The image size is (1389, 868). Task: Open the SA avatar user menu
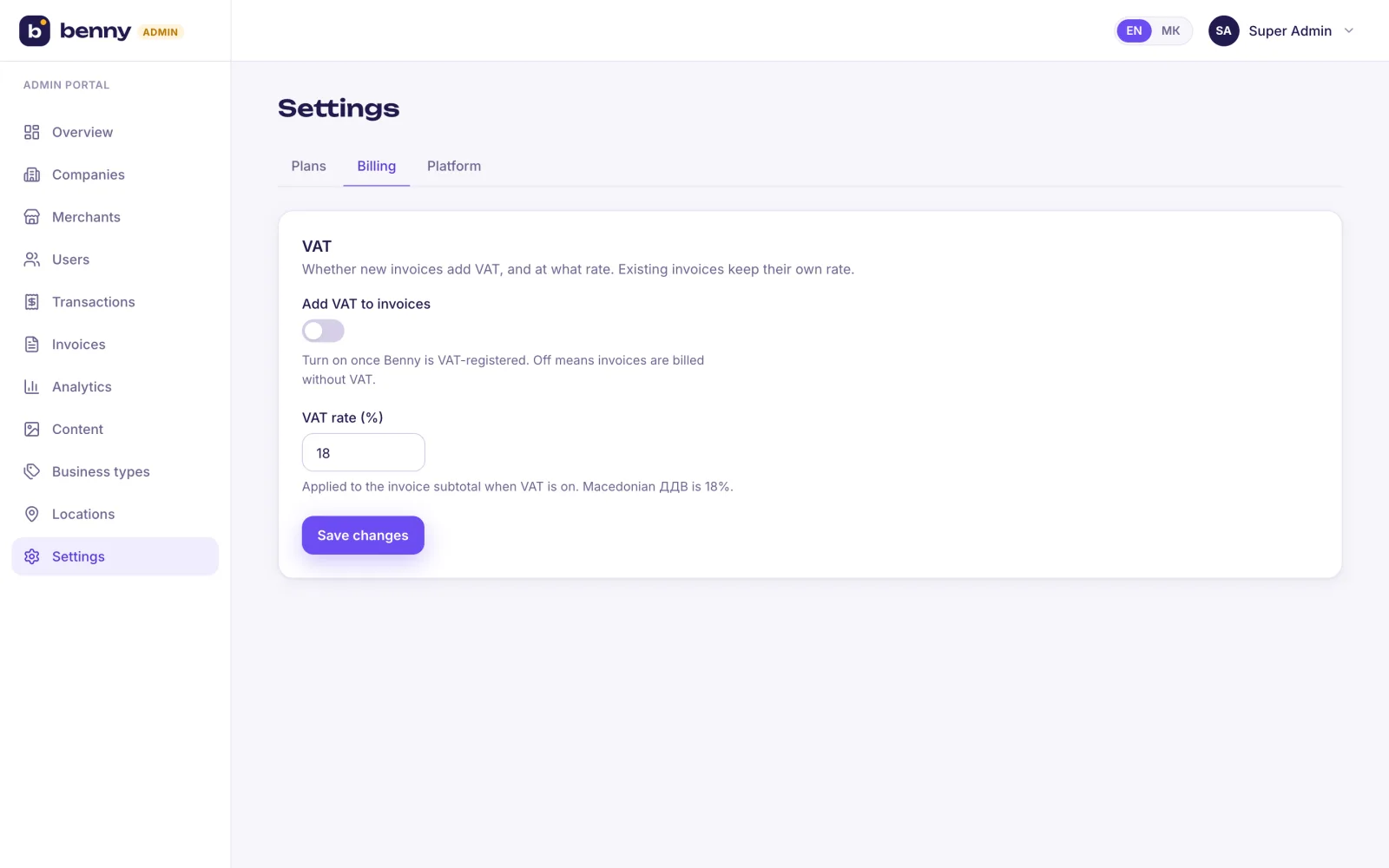[x=1223, y=30]
